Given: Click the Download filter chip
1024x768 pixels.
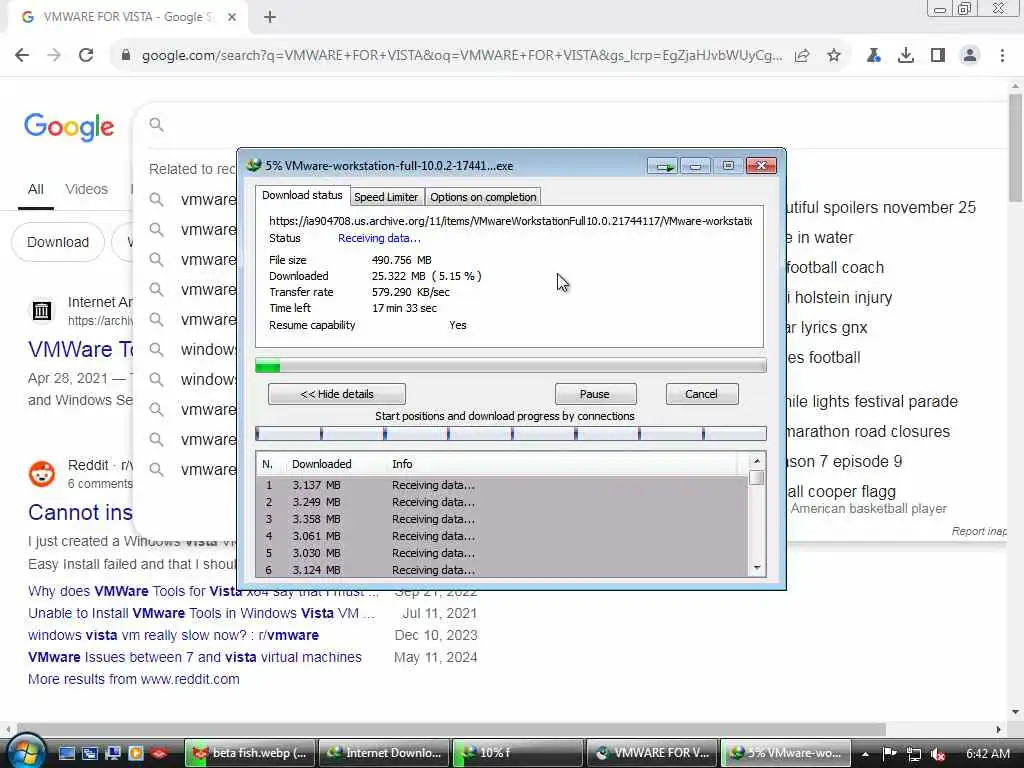Looking at the screenshot, I should point(57,242).
